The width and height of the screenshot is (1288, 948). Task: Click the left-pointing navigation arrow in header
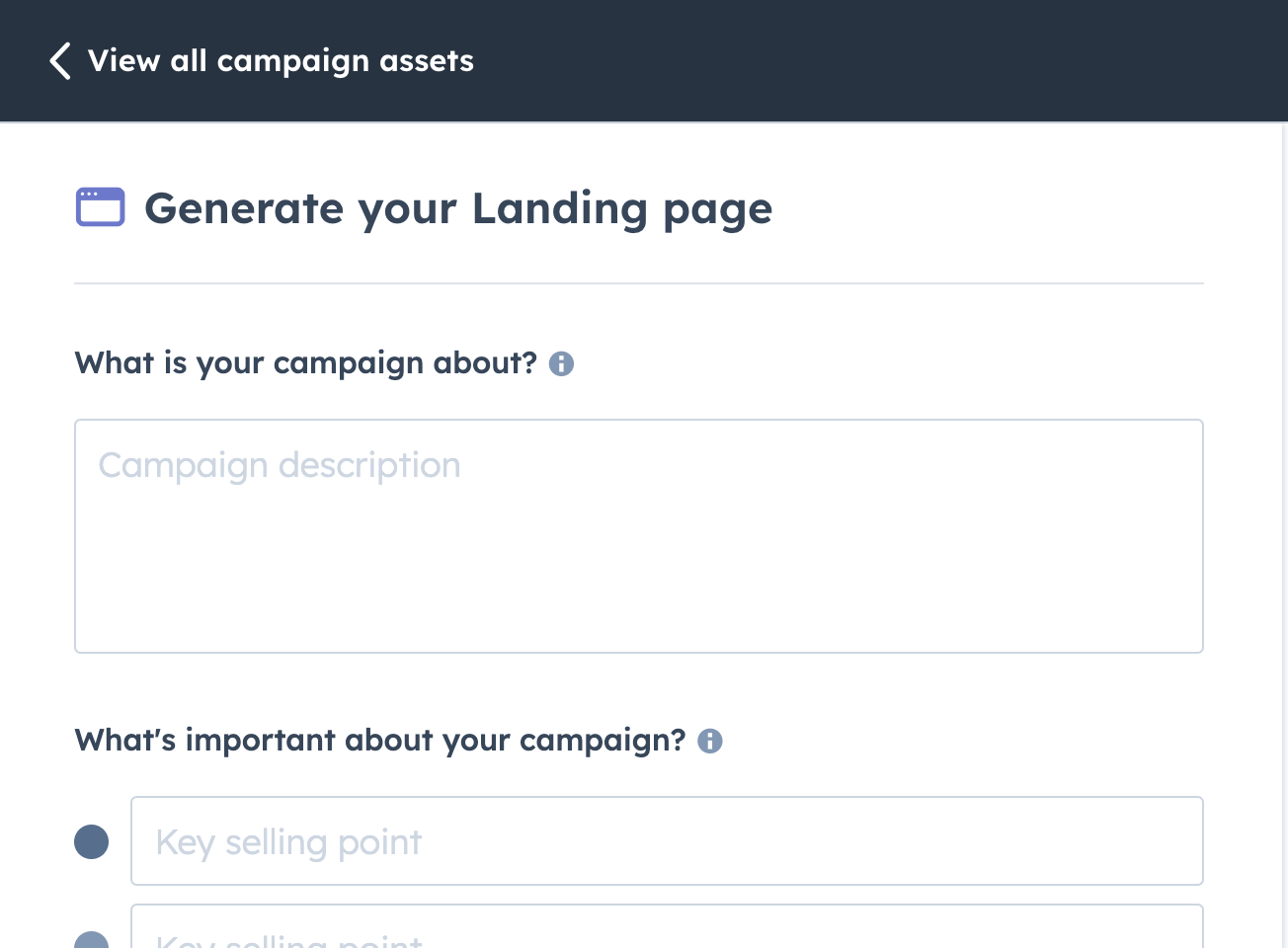tap(59, 60)
